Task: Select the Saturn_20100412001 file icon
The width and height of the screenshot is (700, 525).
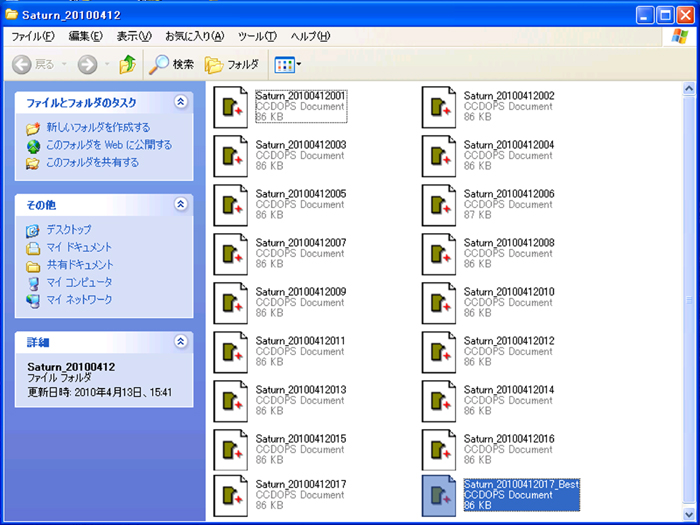Action: point(230,107)
